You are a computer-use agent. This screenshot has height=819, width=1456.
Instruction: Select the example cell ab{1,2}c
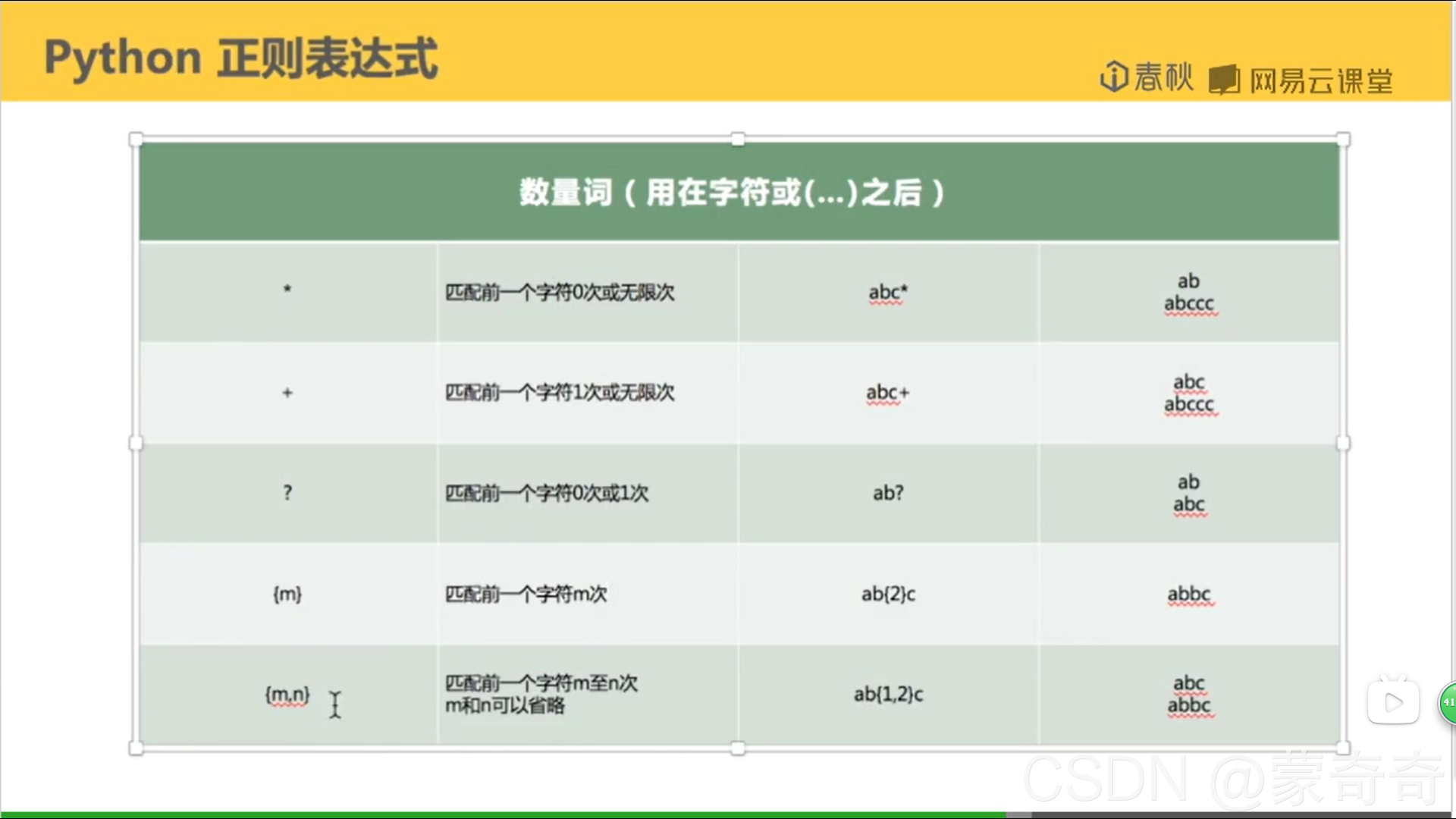point(889,695)
